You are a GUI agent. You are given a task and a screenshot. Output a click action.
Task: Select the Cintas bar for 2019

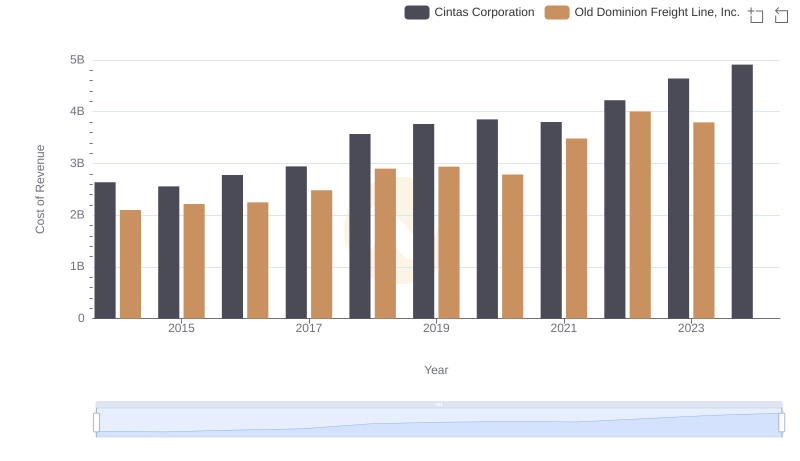[x=423, y=221]
